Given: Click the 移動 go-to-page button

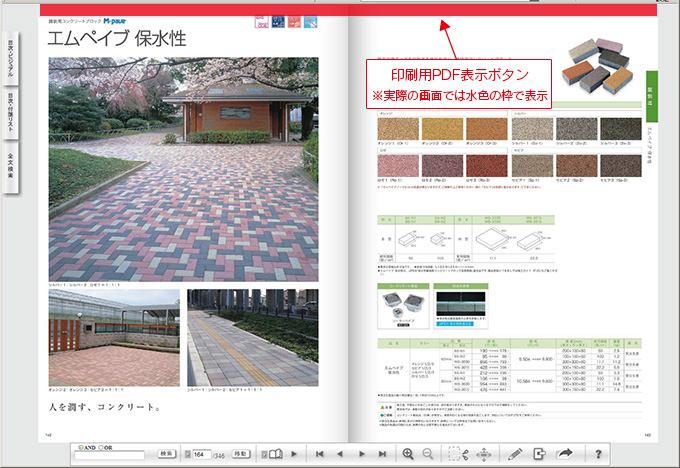Looking at the screenshot, I should click(x=241, y=454).
